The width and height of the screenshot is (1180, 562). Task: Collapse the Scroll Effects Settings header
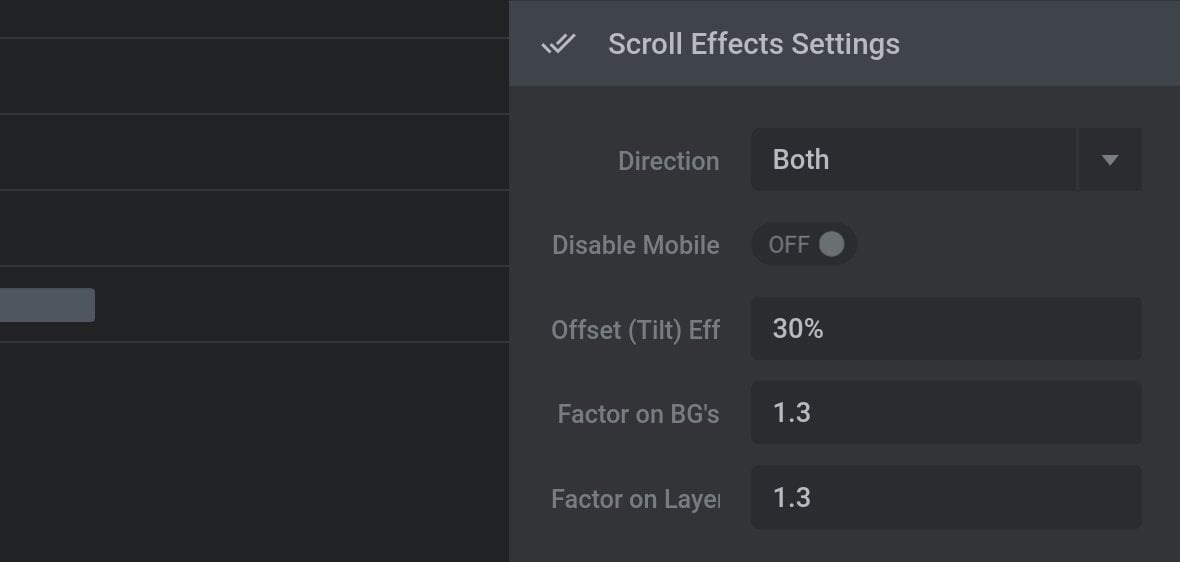pos(844,43)
